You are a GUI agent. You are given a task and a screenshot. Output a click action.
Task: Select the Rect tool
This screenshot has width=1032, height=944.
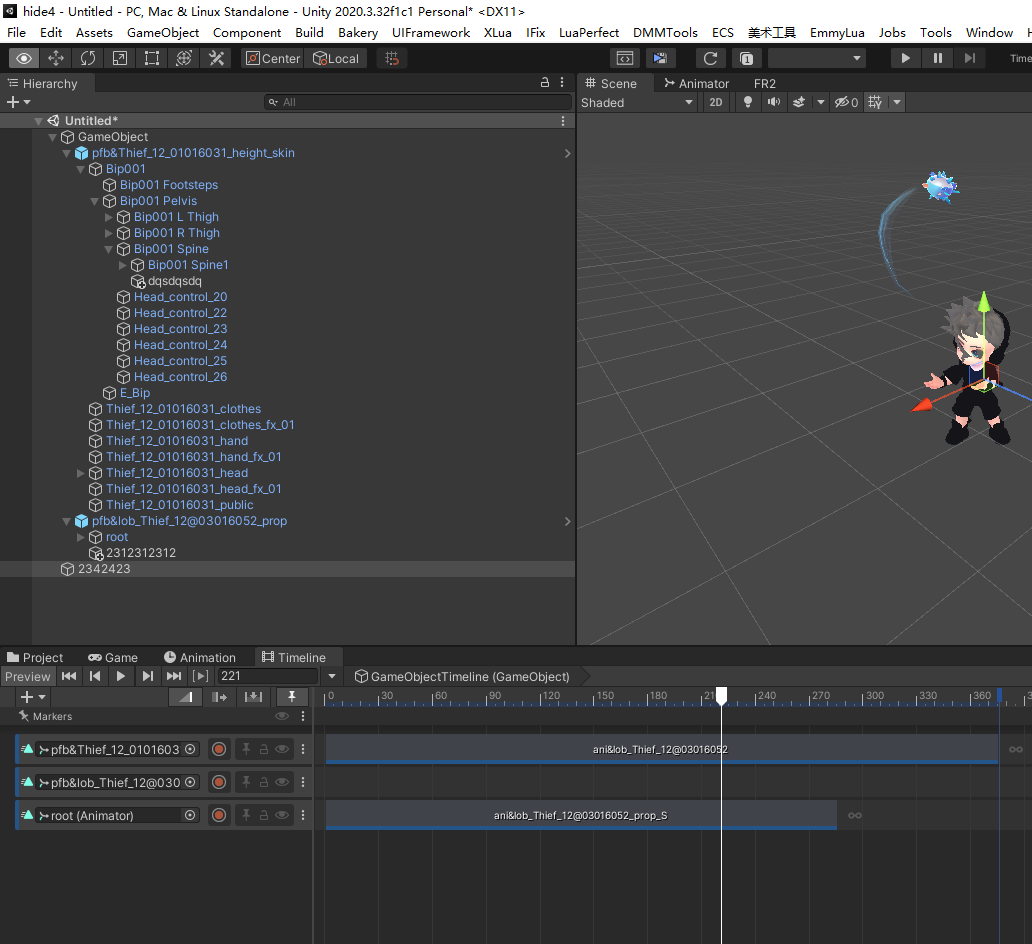pyautogui.click(x=152, y=59)
